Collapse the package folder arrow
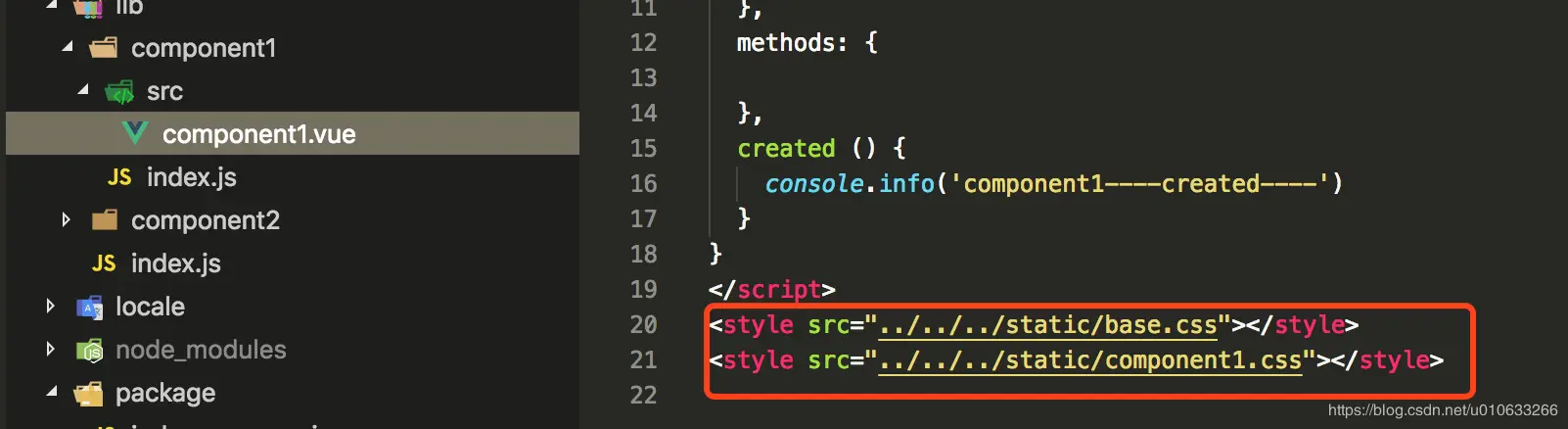The image size is (1568, 429). [x=52, y=391]
